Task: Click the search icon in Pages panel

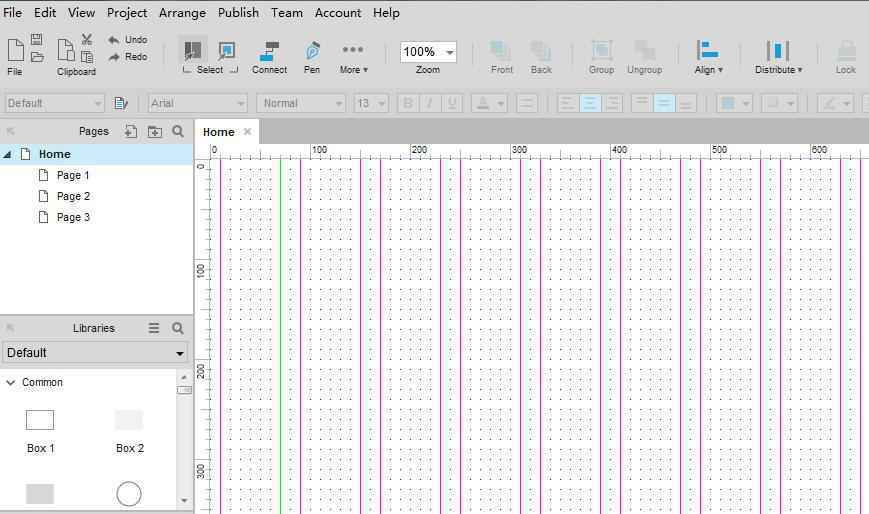Action: [x=178, y=131]
